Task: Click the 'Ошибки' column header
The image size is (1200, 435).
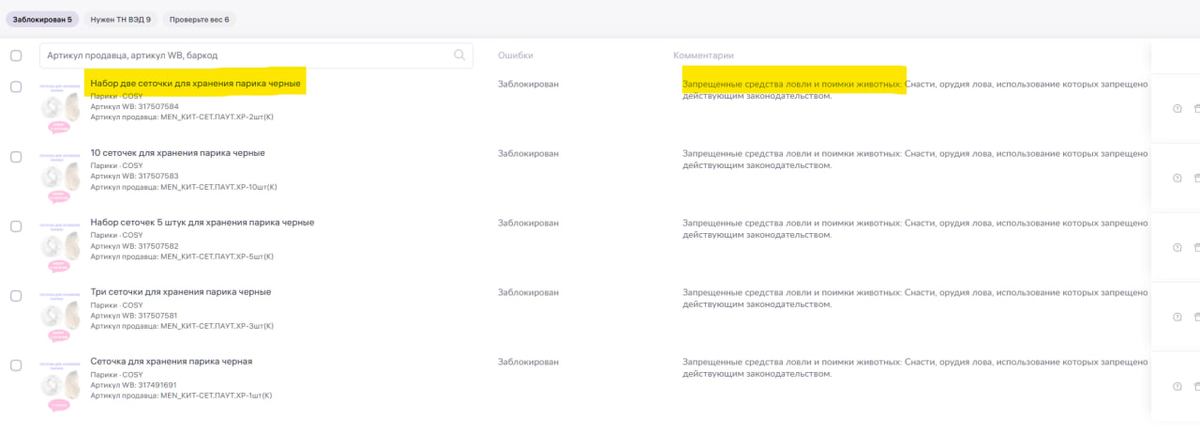Action: (x=515, y=55)
